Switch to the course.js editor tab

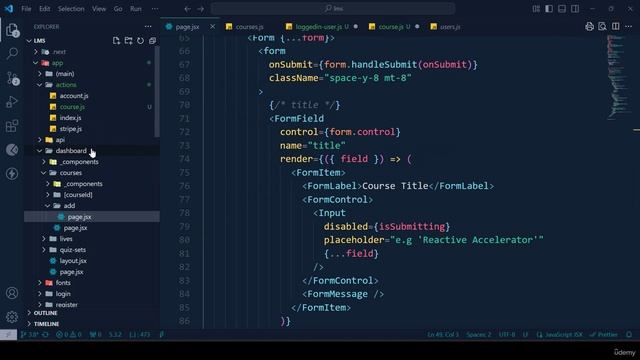(x=394, y=27)
